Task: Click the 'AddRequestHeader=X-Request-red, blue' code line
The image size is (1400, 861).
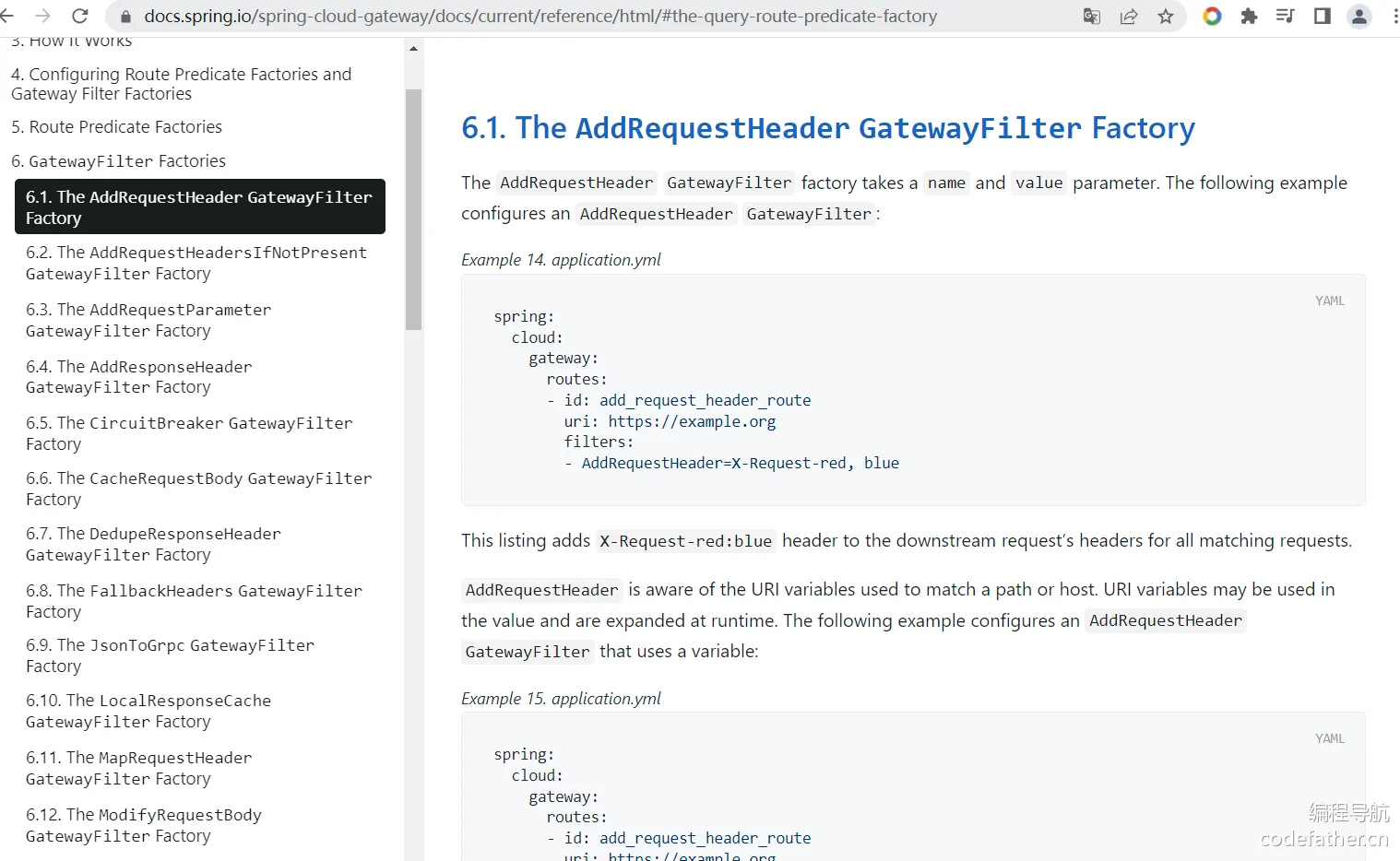Action: click(x=741, y=463)
